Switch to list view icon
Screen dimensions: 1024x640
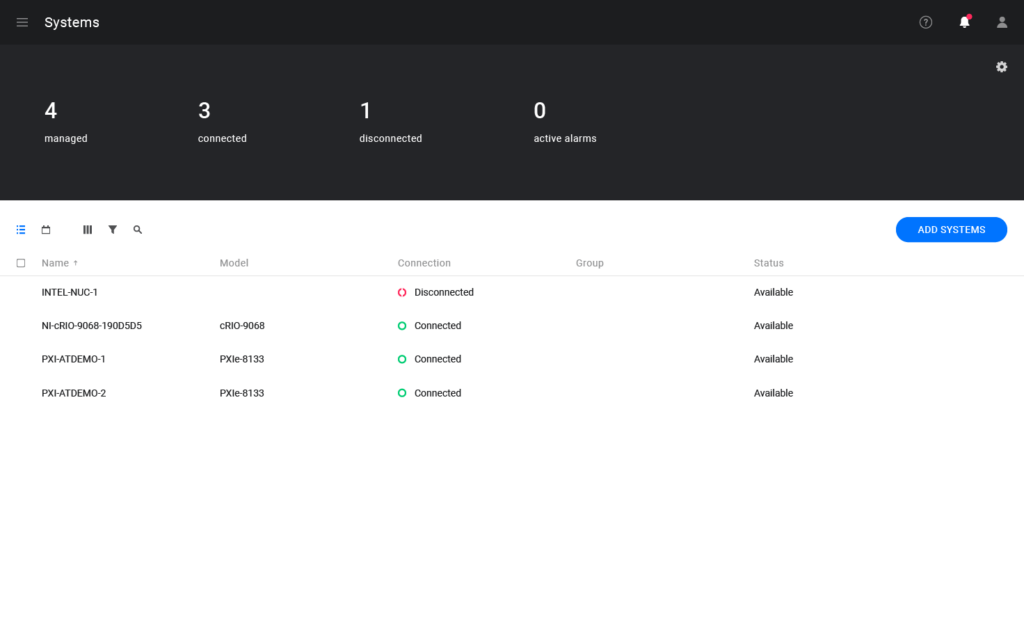point(21,229)
